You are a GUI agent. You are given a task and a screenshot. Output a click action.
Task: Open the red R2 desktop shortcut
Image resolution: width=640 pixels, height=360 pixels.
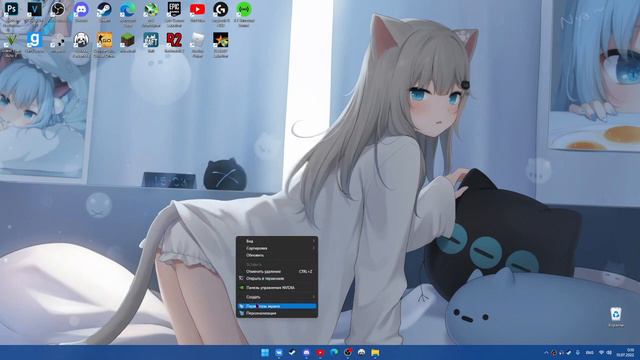[x=174, y=42]
